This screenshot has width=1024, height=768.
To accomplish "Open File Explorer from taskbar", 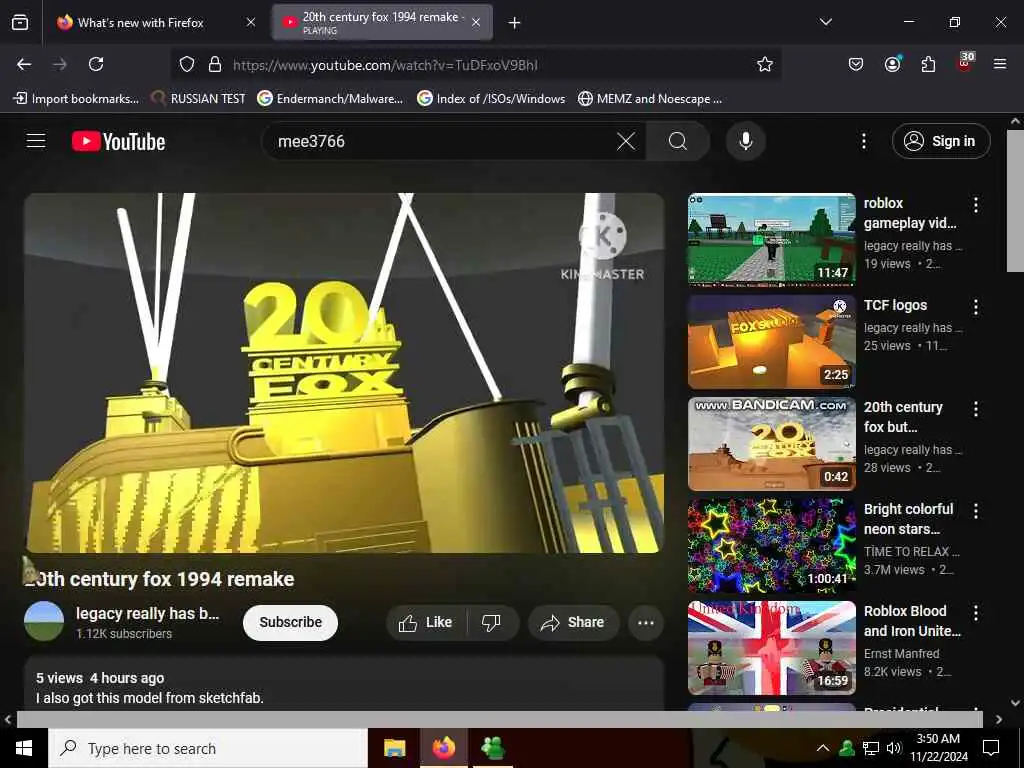I will click(394, 748).
